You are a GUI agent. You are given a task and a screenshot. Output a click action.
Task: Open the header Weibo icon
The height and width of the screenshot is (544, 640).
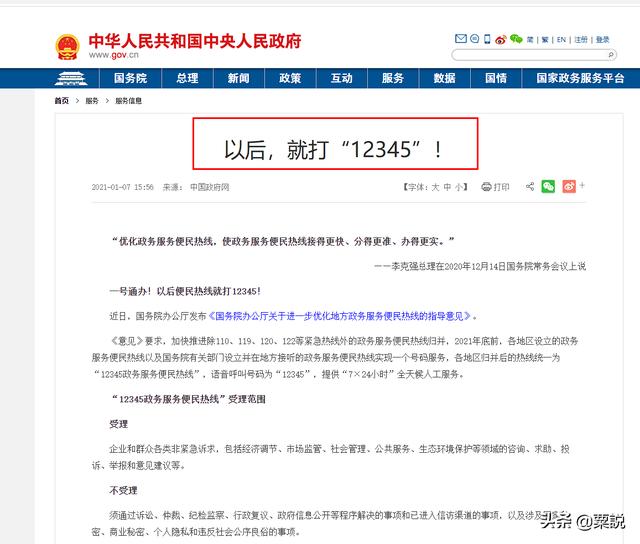500,40
